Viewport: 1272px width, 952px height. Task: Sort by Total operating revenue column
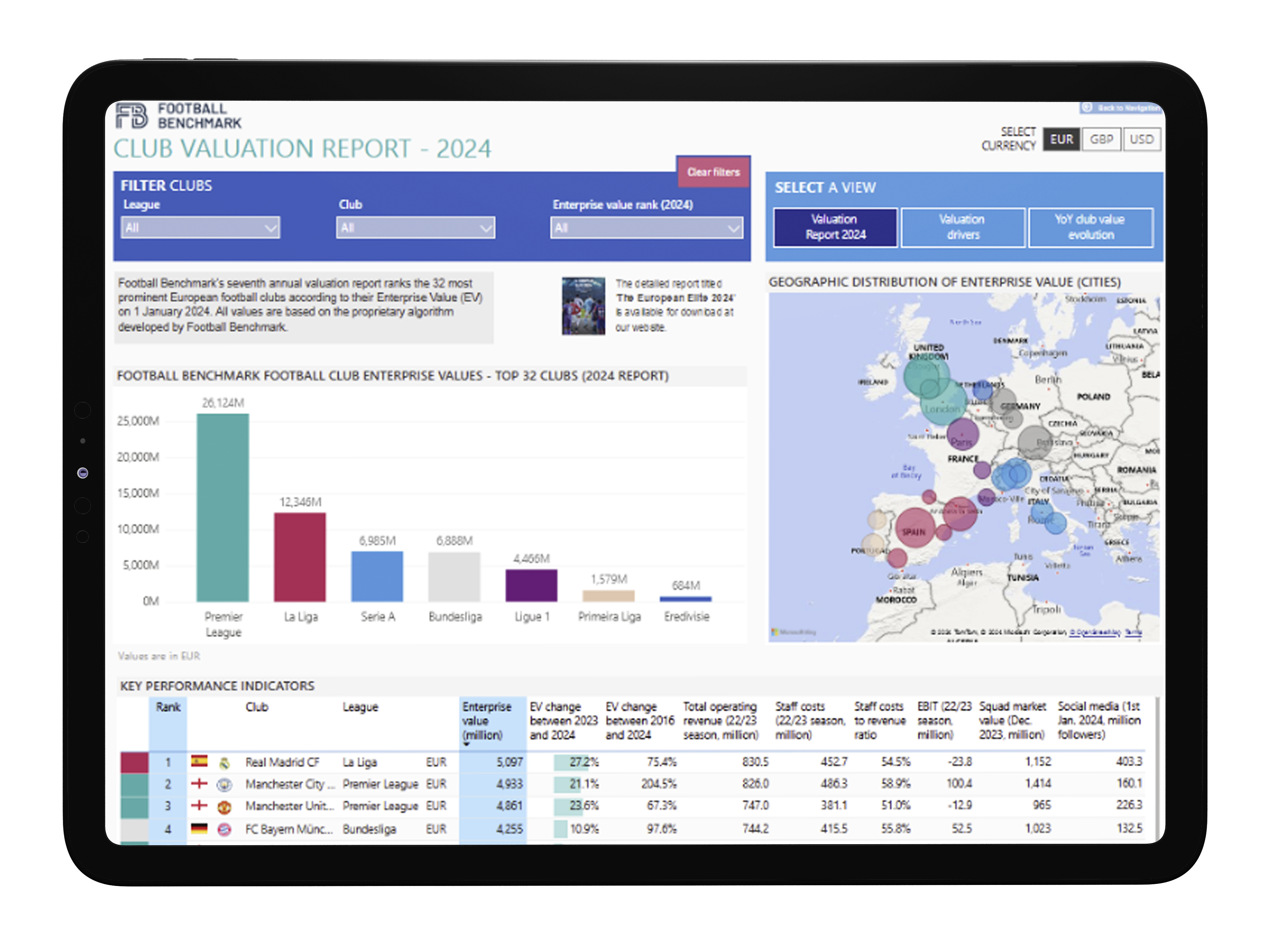(721, 721)
